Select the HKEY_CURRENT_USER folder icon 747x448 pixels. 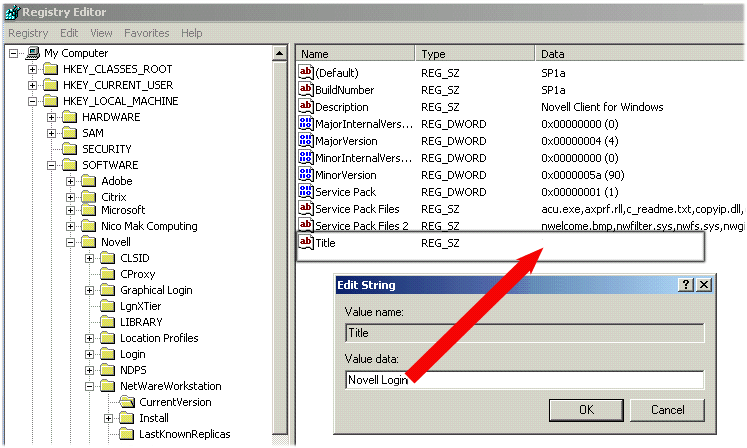[50, 85]
